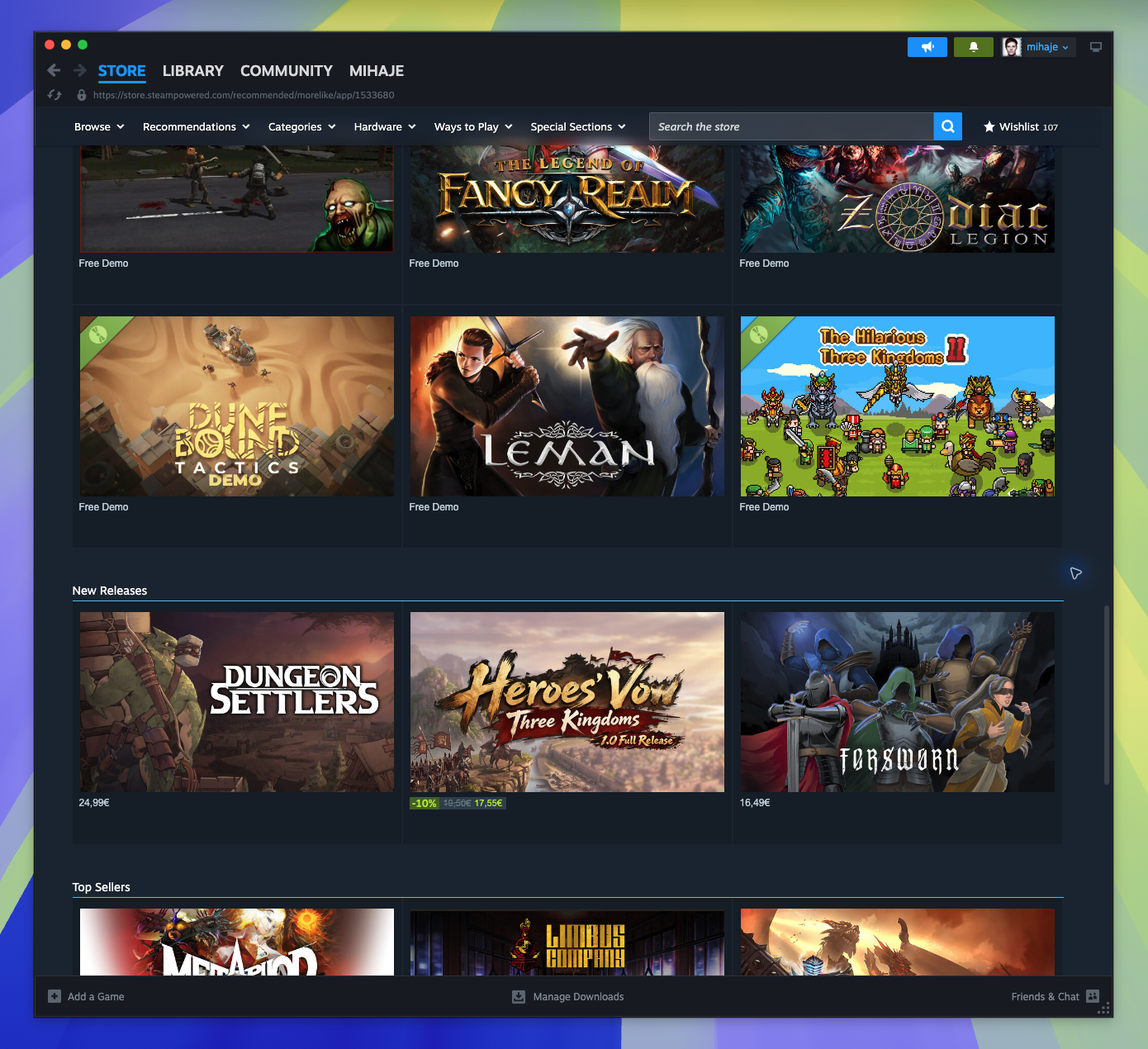
Task: Go back with the left arrow
Action: coord(54,70)
